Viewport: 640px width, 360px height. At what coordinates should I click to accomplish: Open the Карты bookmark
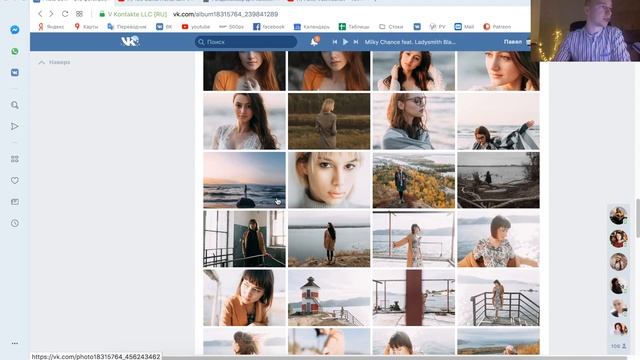[x=86, y=27]
